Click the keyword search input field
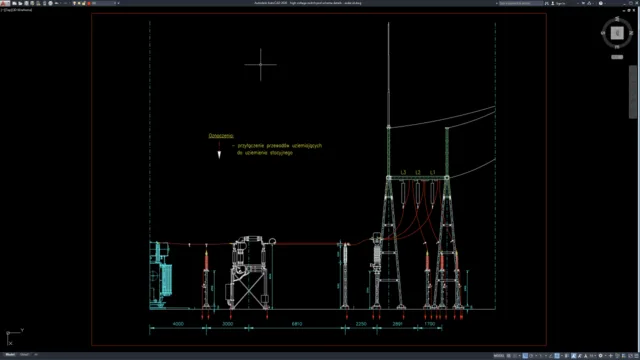The width and height of the screenshot is (640, 360). point(521,3)
